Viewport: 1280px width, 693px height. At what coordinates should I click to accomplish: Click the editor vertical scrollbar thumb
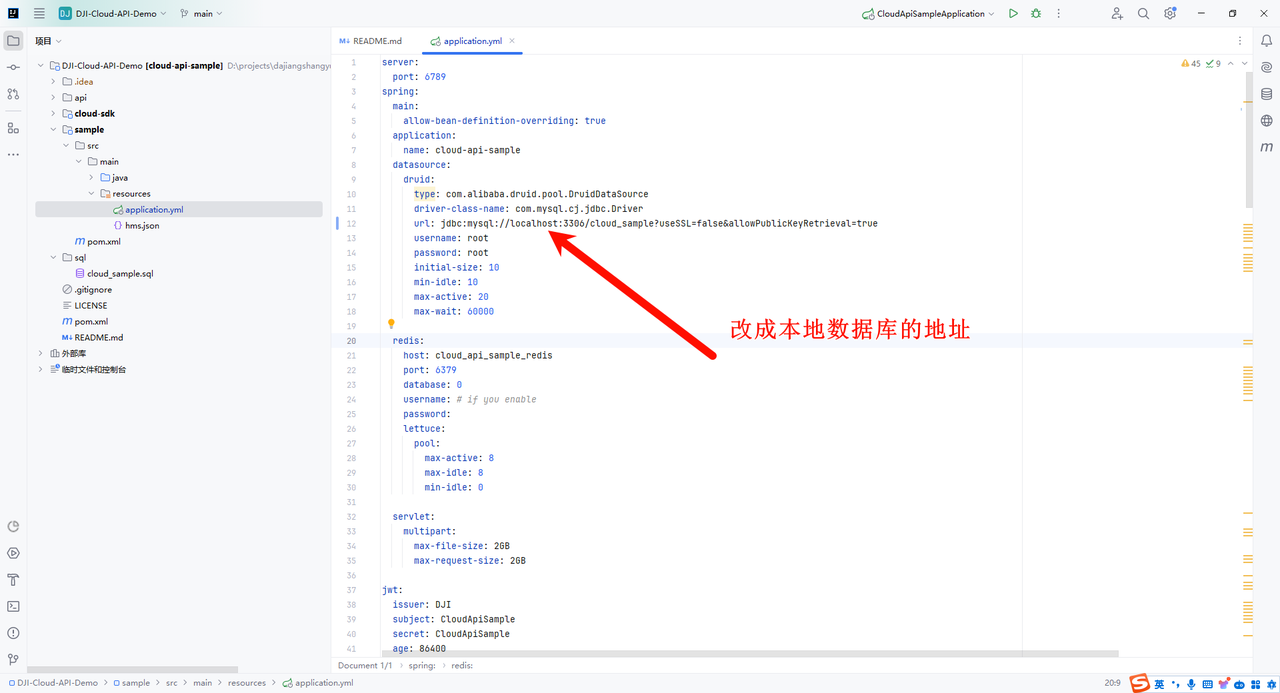click(1249, 140)
